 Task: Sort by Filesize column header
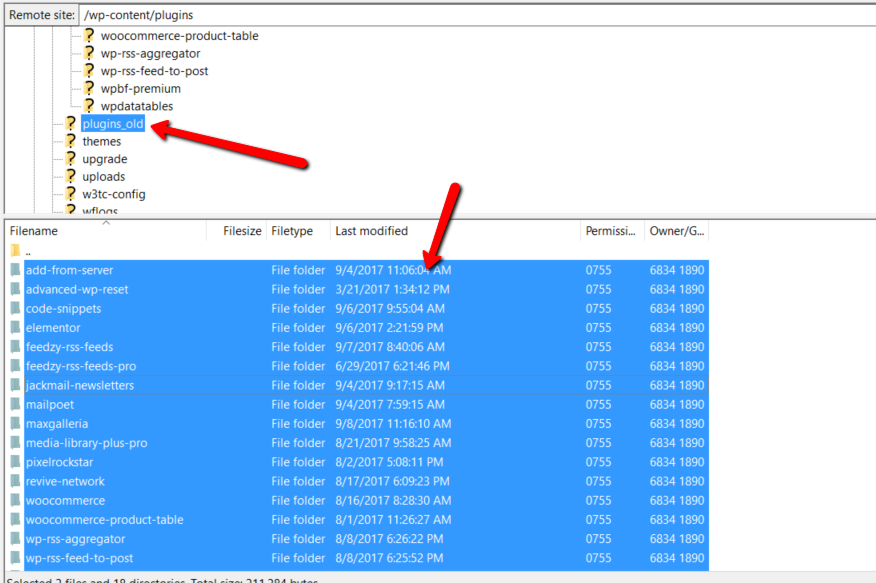coord(236,231)
